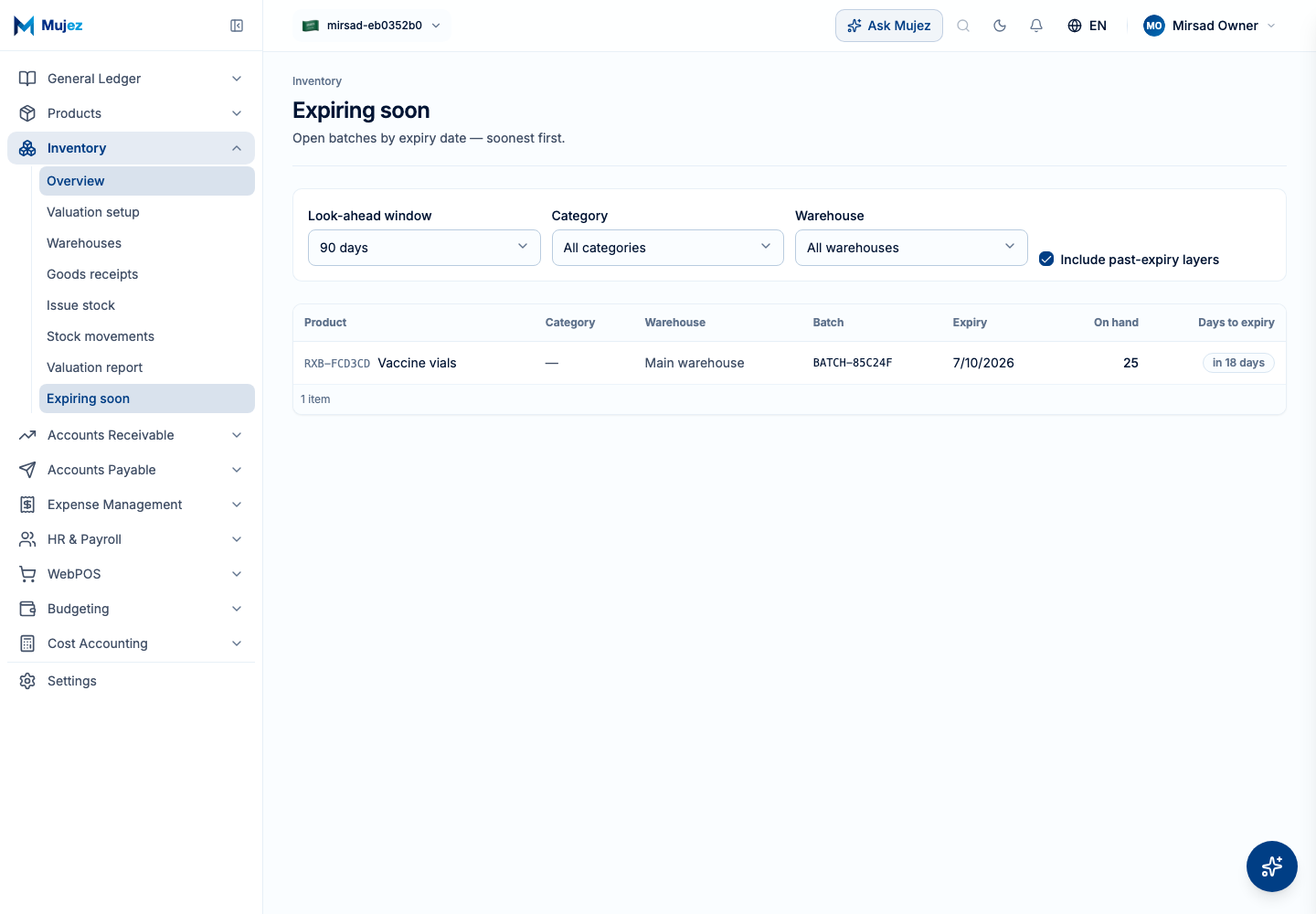
Task: Click the Accounts Payable paper-plane icon
Action: click(27, 470)
